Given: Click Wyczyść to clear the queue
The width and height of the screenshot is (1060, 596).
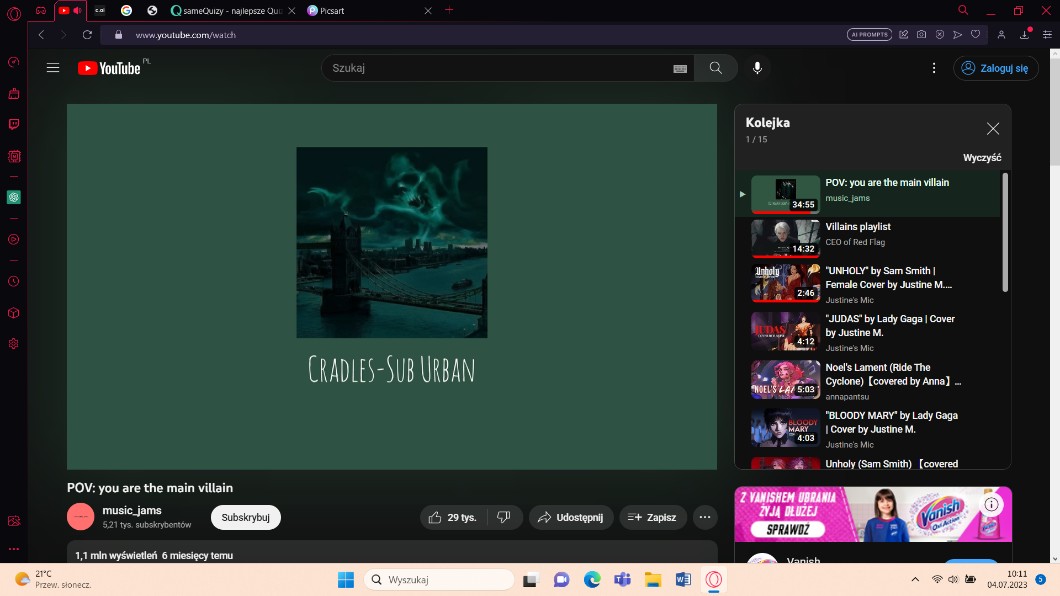Looking at the screenshot, I should (x=981, y=158).
